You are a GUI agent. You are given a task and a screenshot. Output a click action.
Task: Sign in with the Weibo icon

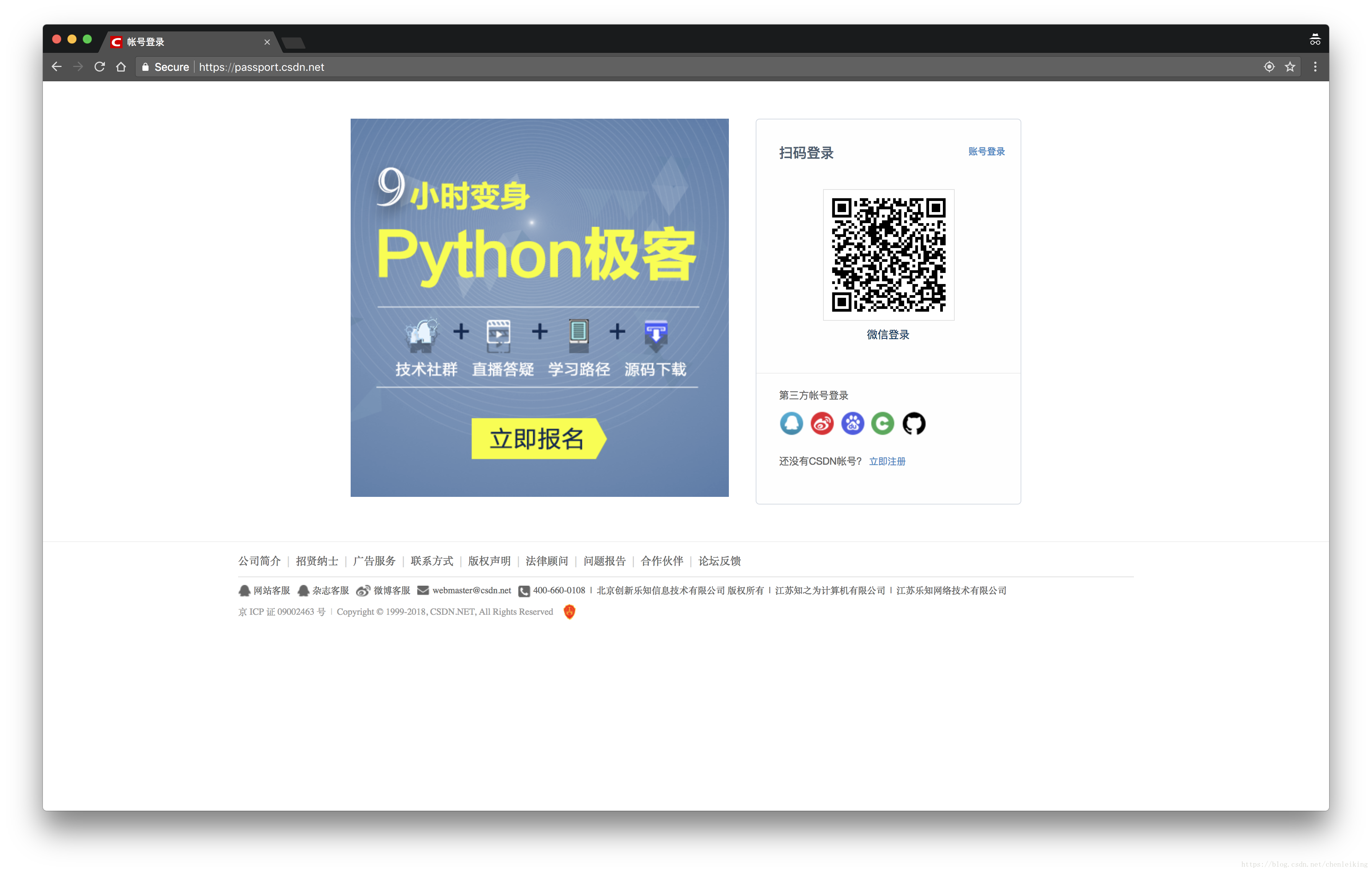822,423
